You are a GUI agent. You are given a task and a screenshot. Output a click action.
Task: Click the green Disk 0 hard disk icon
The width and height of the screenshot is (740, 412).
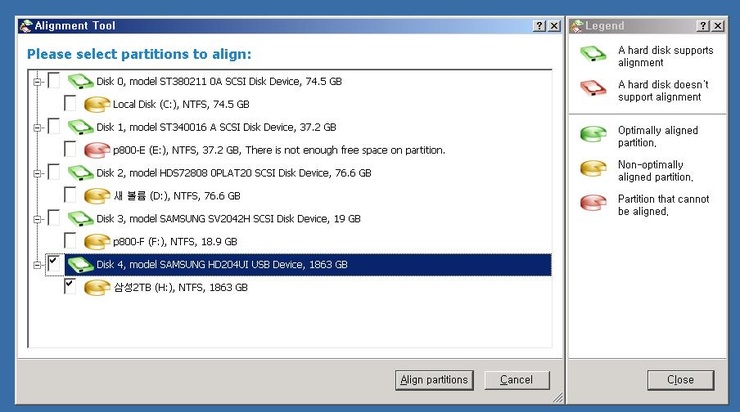tap(80, 81)
